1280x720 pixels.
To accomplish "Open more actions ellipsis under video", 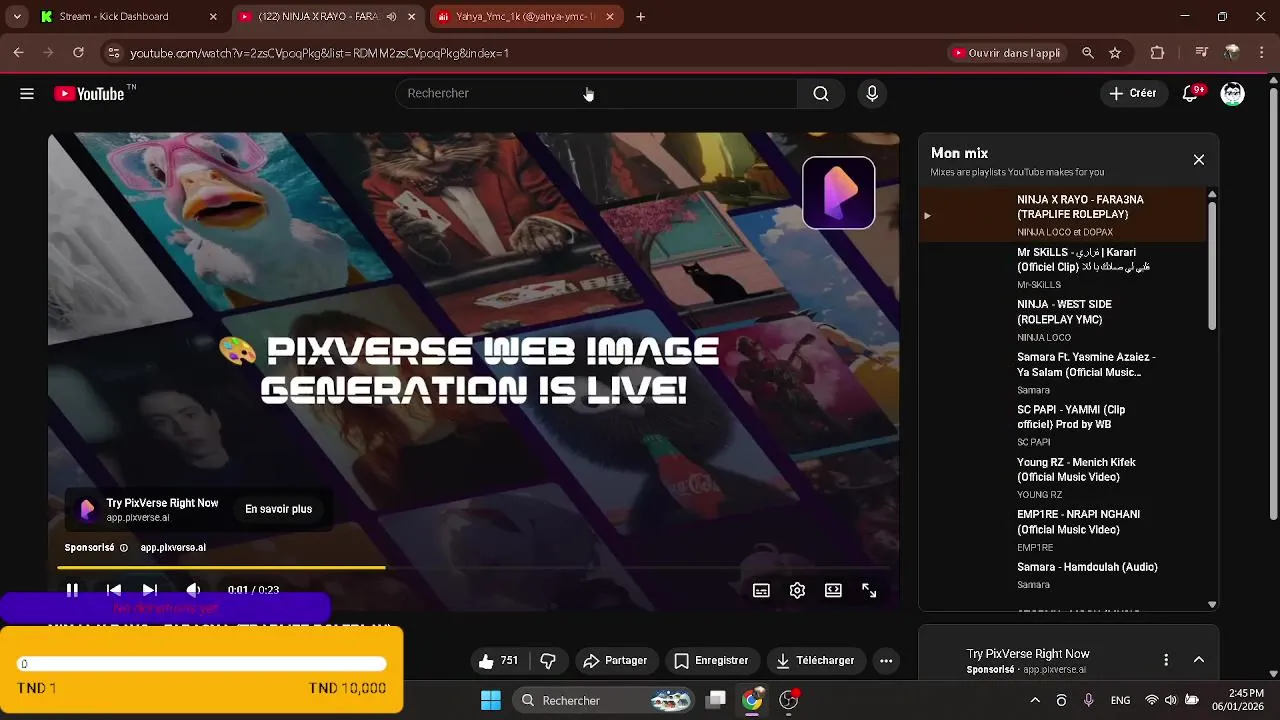I will point(886,661).
